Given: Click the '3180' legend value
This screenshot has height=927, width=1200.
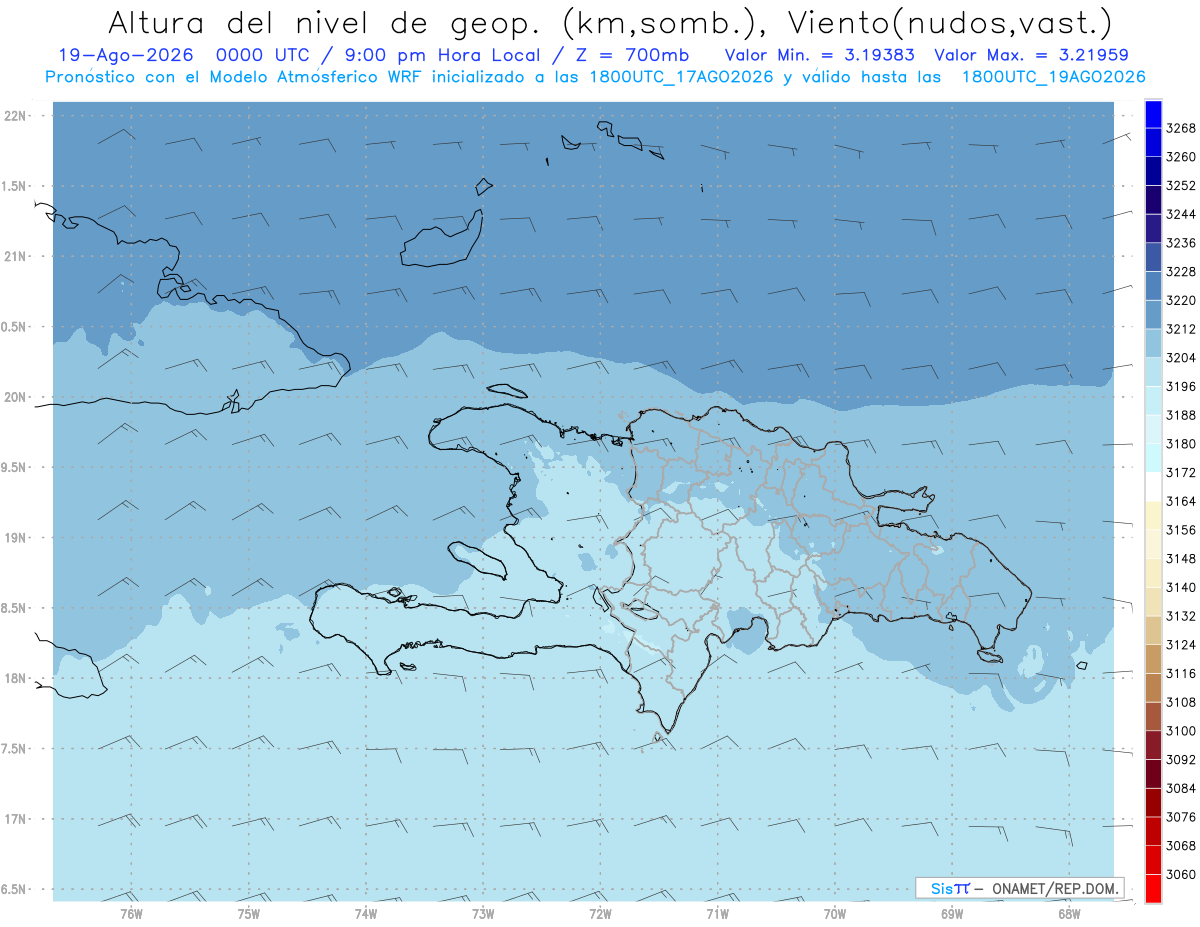Looking at the screenshot, I should click(1180, 443).
